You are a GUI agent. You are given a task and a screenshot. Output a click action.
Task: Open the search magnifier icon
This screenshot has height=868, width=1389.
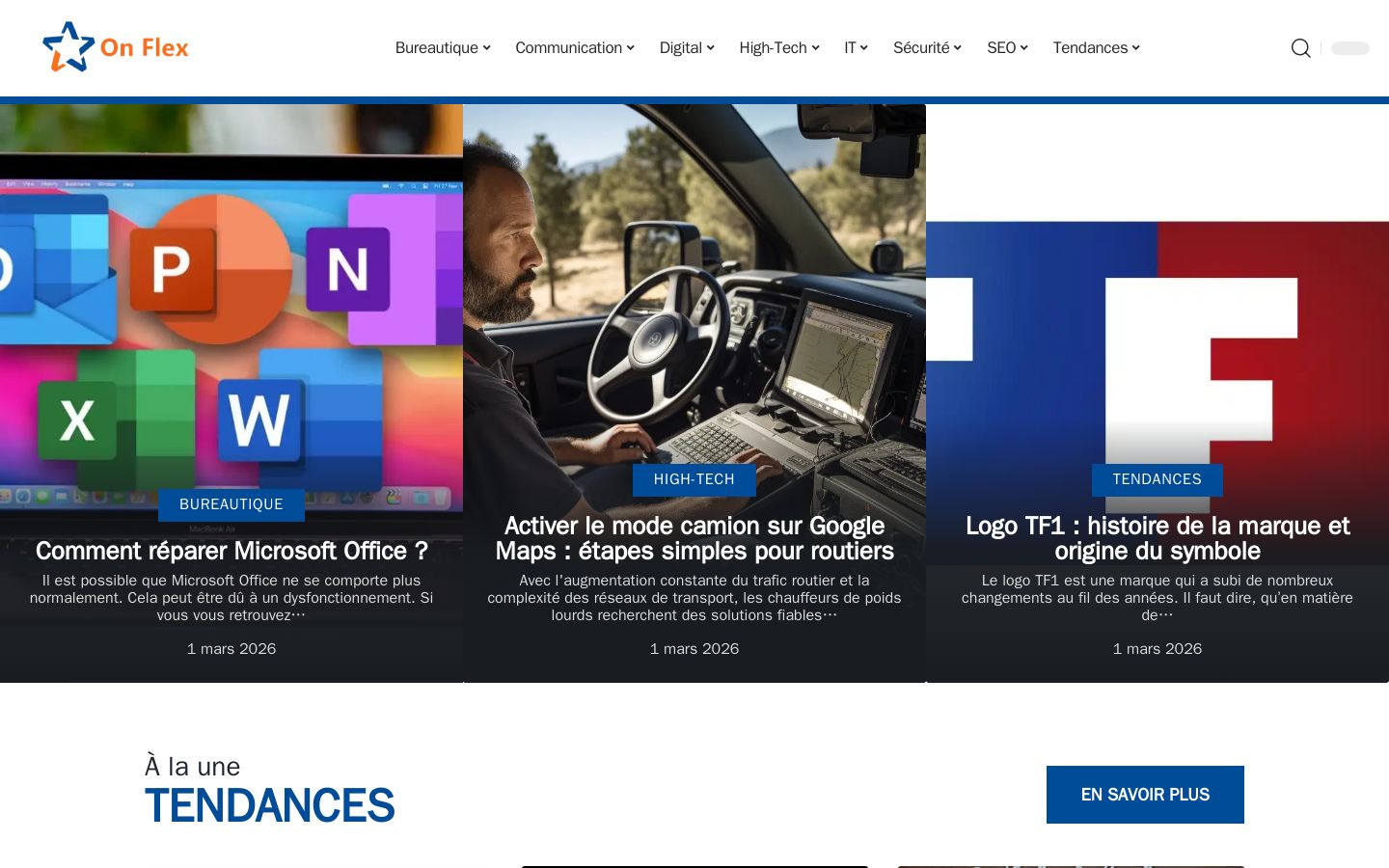click(x=1300, y=48)
